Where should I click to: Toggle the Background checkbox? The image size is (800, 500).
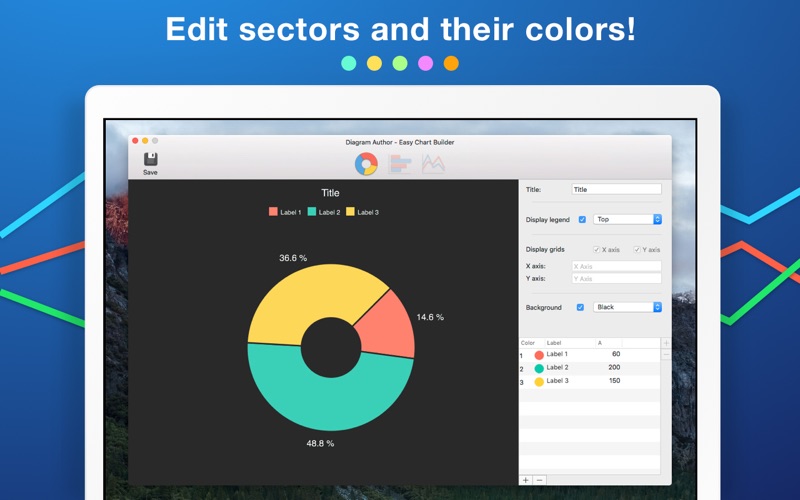[x=580, y=307]
